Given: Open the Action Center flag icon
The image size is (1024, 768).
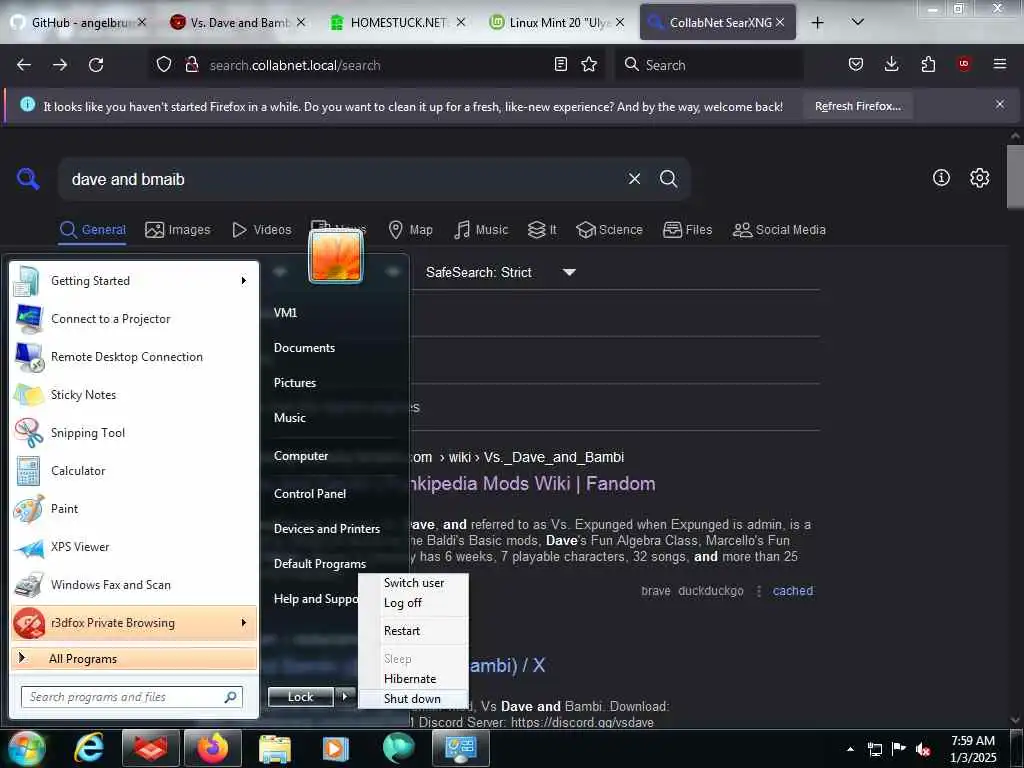Looking at the screenshot, I should 899,749.
